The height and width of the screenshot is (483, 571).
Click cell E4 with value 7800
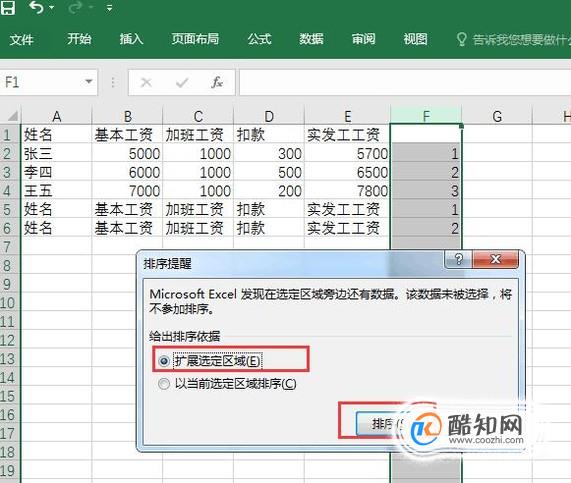pos(347,191)
